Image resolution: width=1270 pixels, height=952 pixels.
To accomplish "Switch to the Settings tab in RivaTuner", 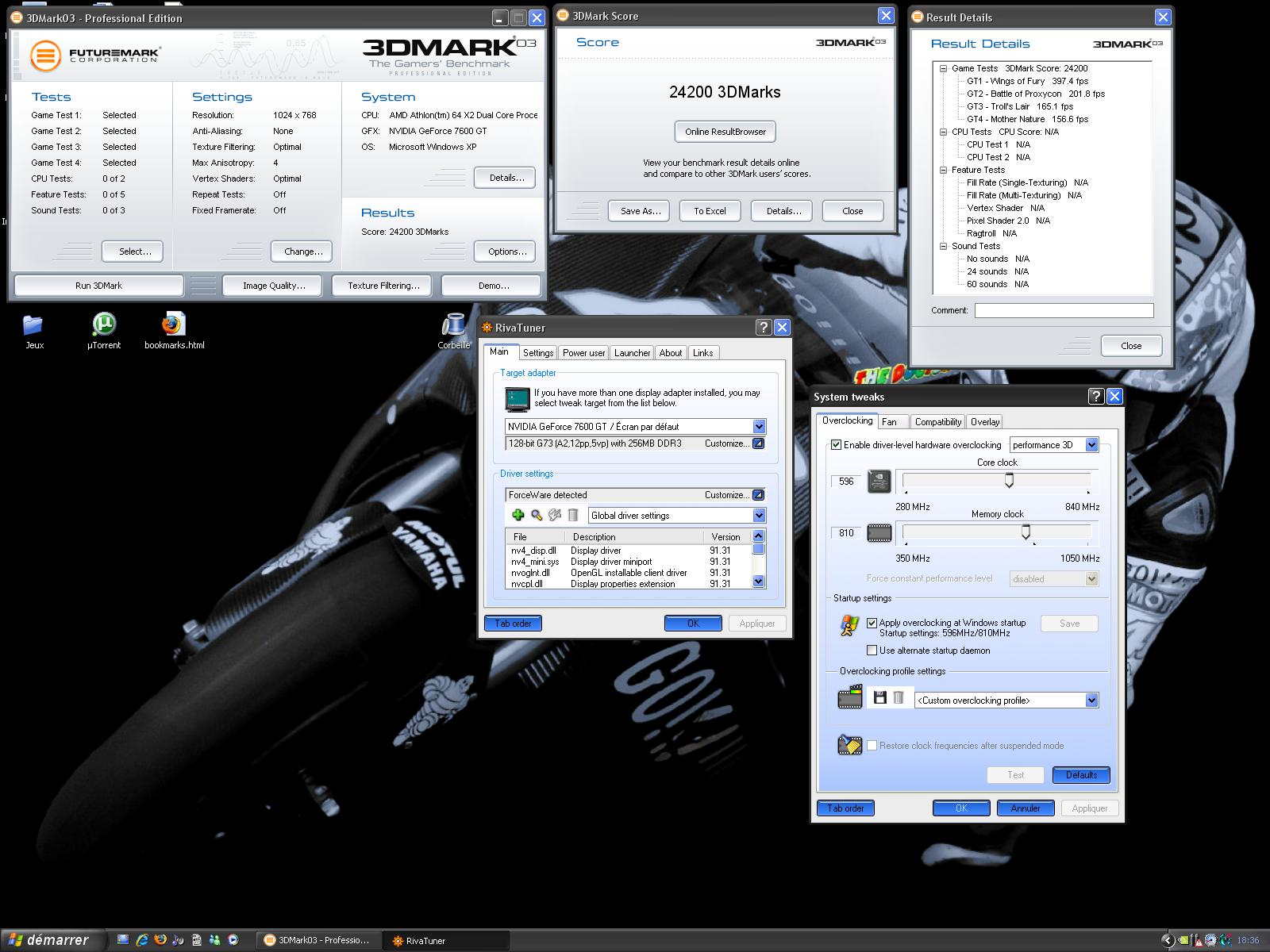I will [538, 353].
